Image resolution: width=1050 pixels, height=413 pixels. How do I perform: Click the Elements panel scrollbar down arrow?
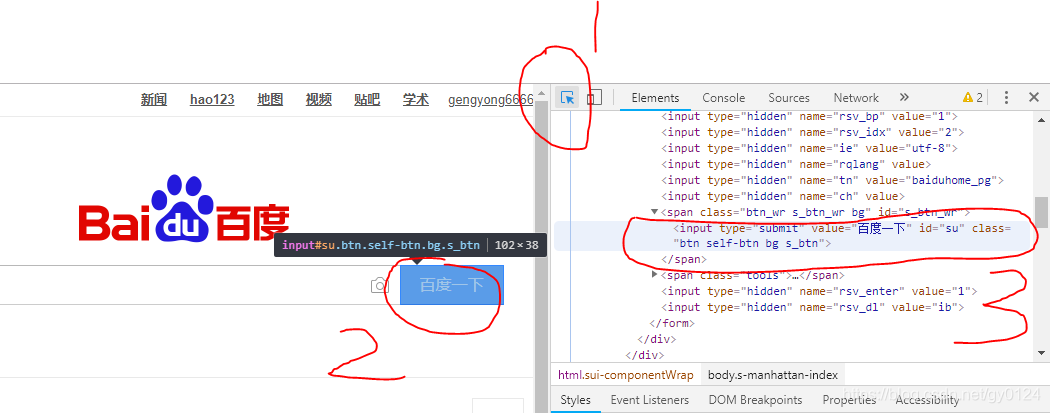[1041, 353]
